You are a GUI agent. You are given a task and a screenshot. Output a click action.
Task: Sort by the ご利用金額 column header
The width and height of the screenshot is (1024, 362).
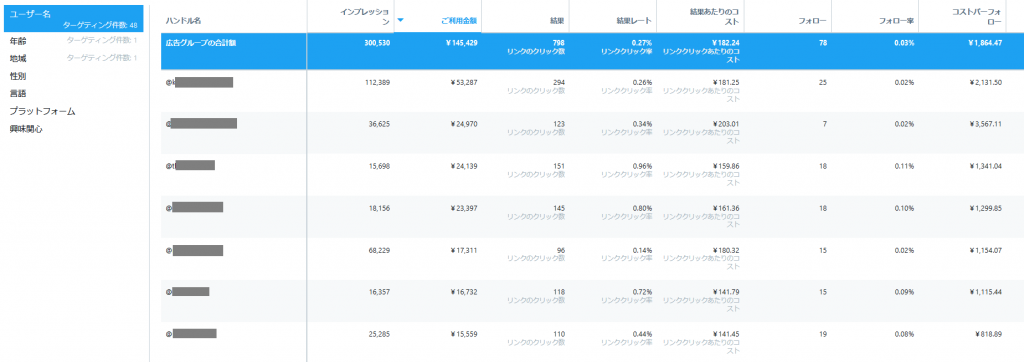pyautogui.click(x=459, y=21)
